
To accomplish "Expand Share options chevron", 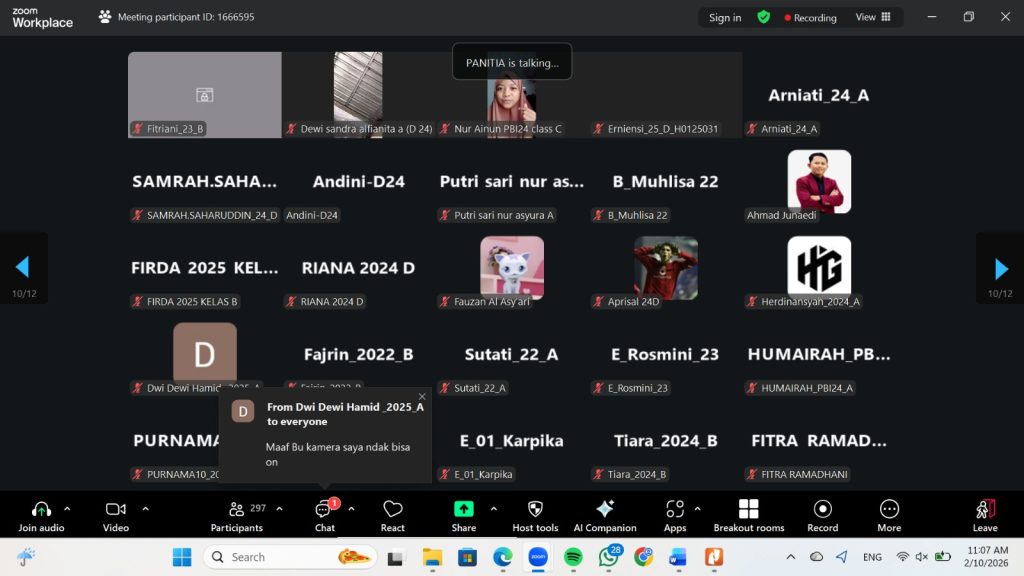I will point(493,508).
